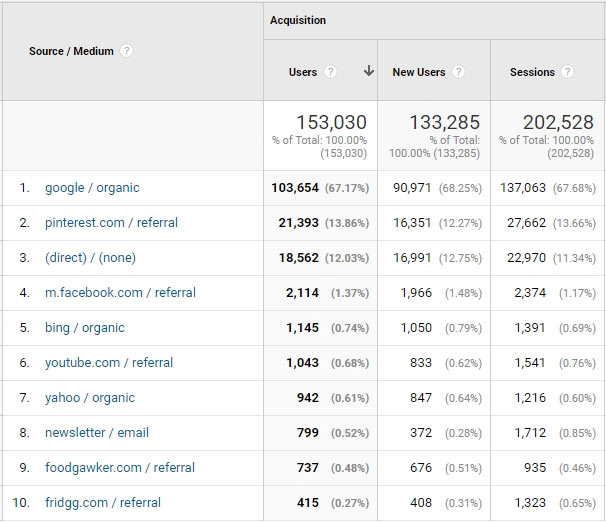Click the Acquisition group header

click(298, 20)
